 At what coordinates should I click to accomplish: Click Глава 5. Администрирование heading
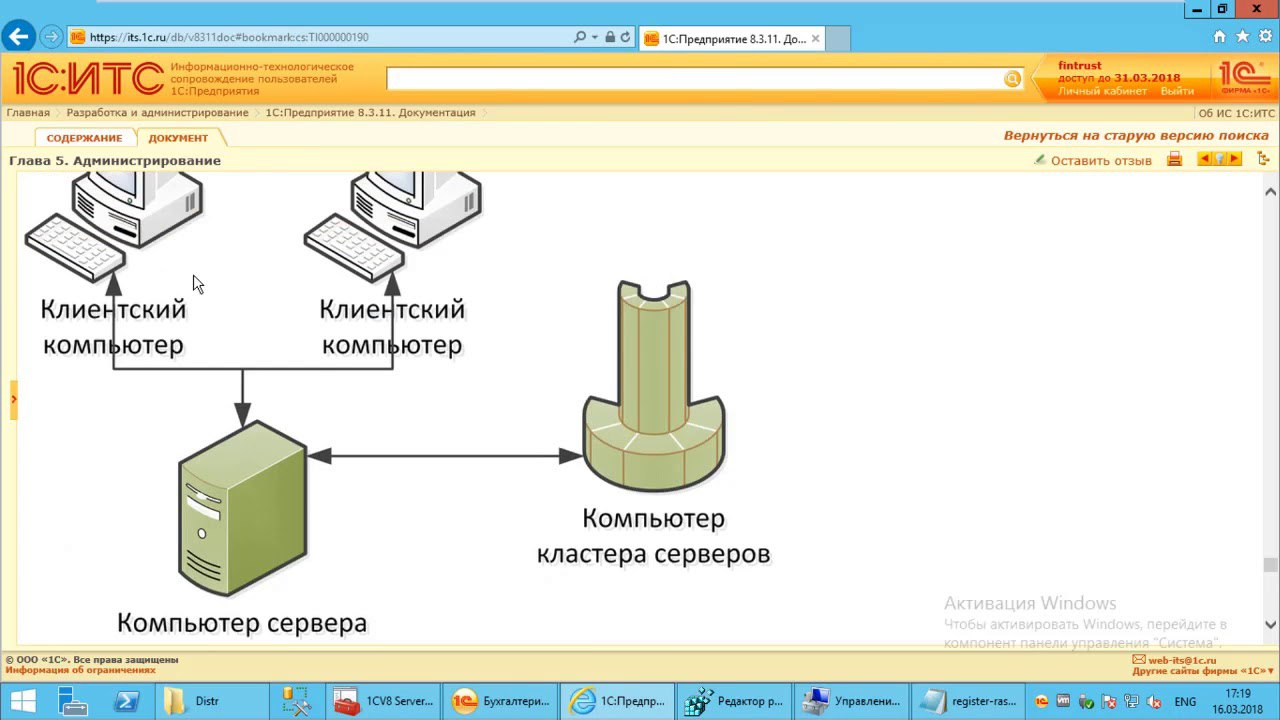pos(115,160)
